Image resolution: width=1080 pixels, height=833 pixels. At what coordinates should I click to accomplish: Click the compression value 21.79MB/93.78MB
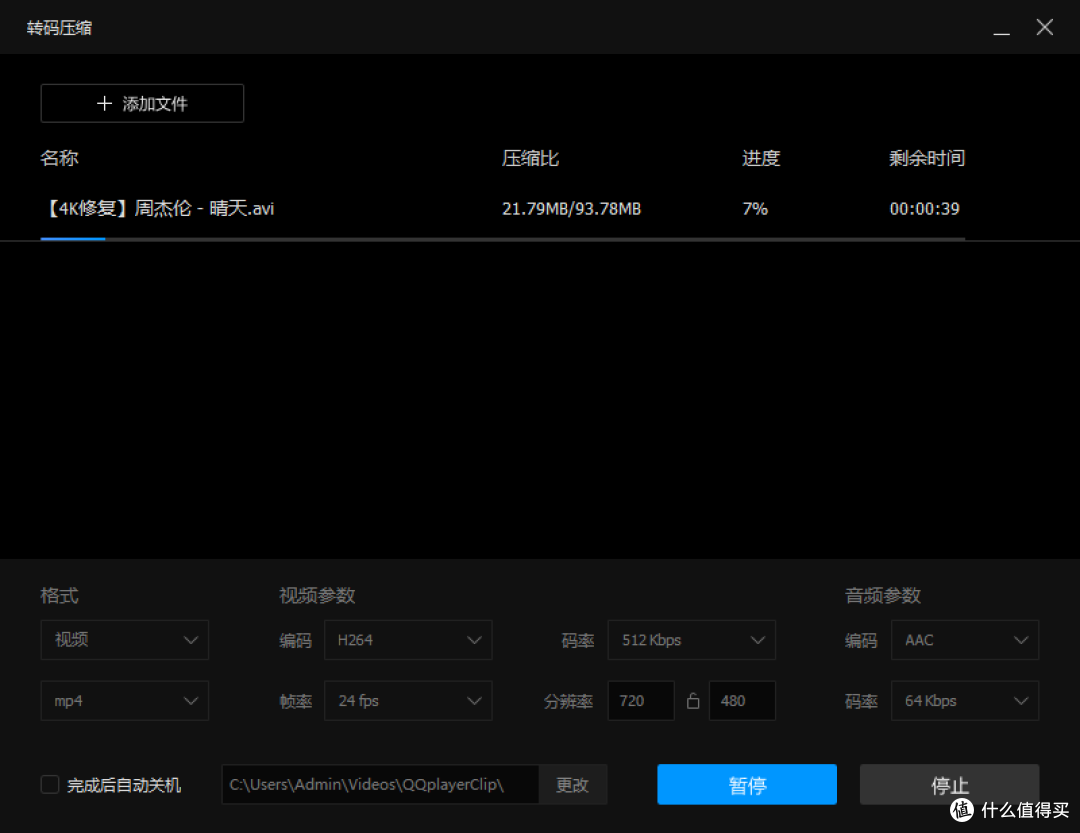(571, 209)
